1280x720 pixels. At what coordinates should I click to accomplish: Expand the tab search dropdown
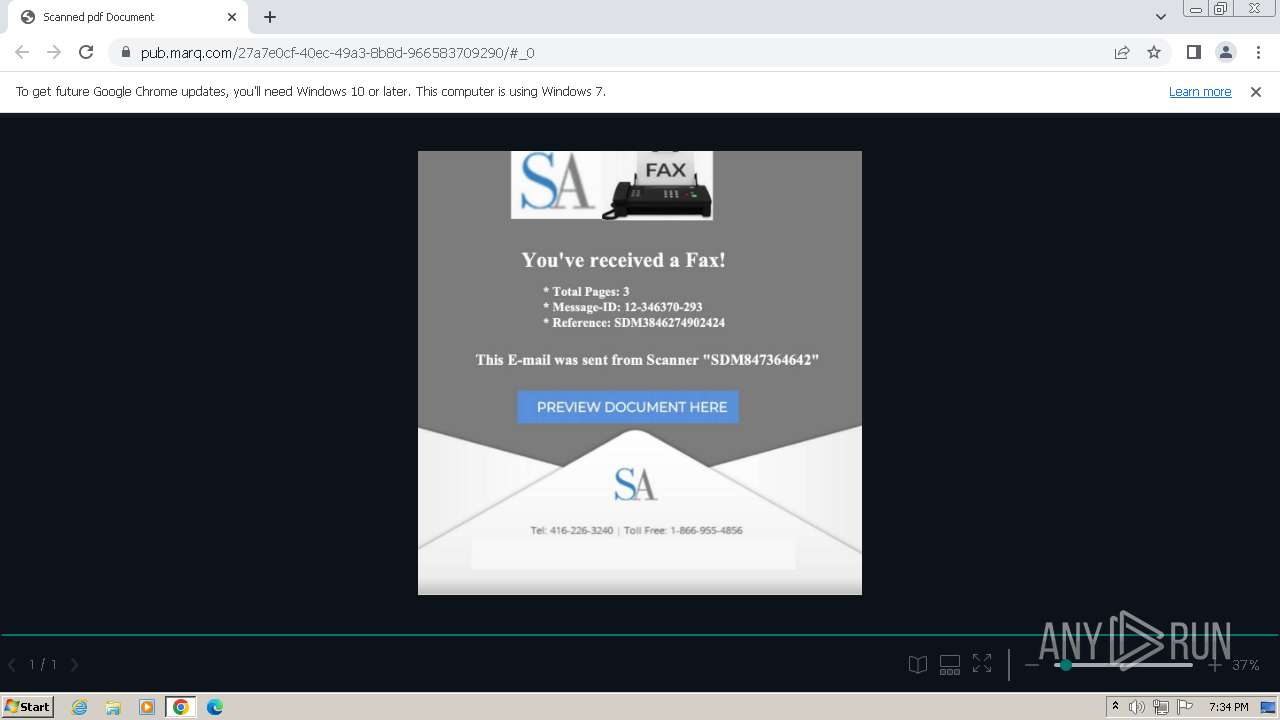(x=1160, y=17)
